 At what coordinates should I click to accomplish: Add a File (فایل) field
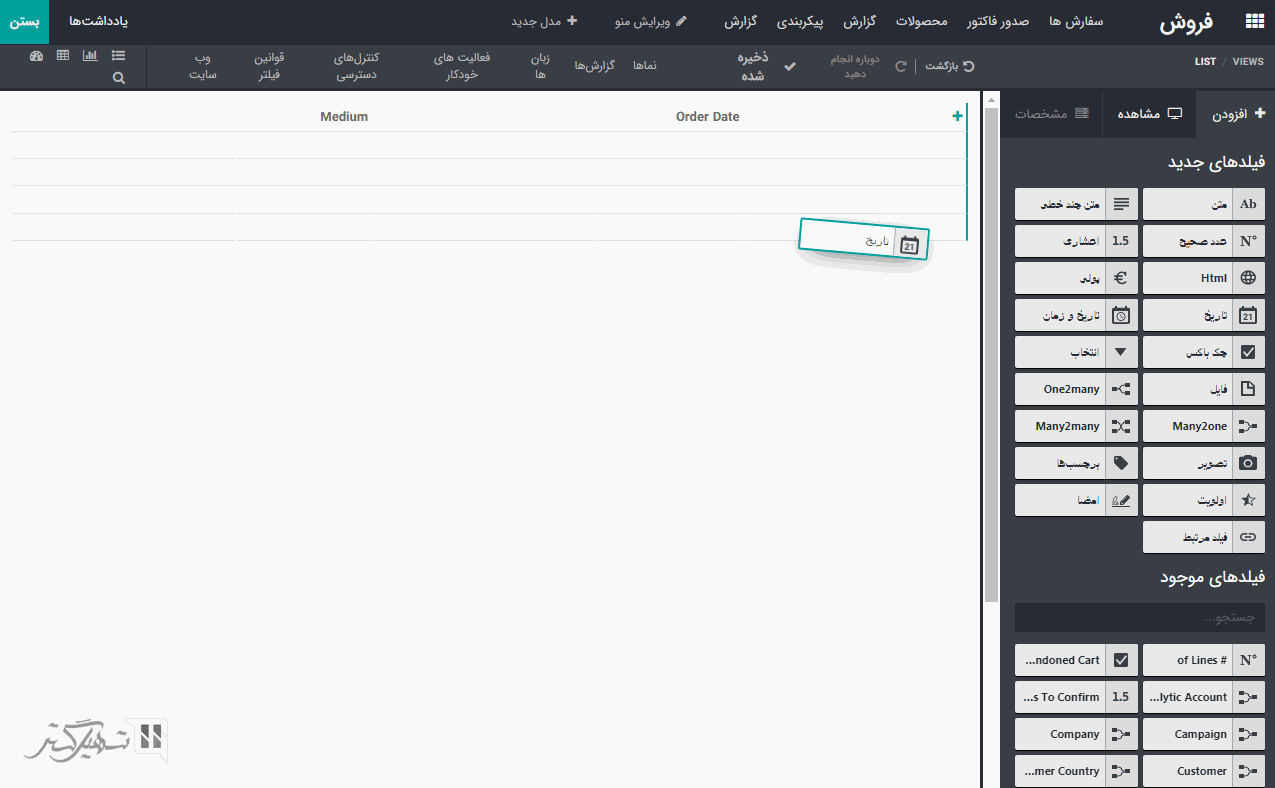(x=1204, y=389)
